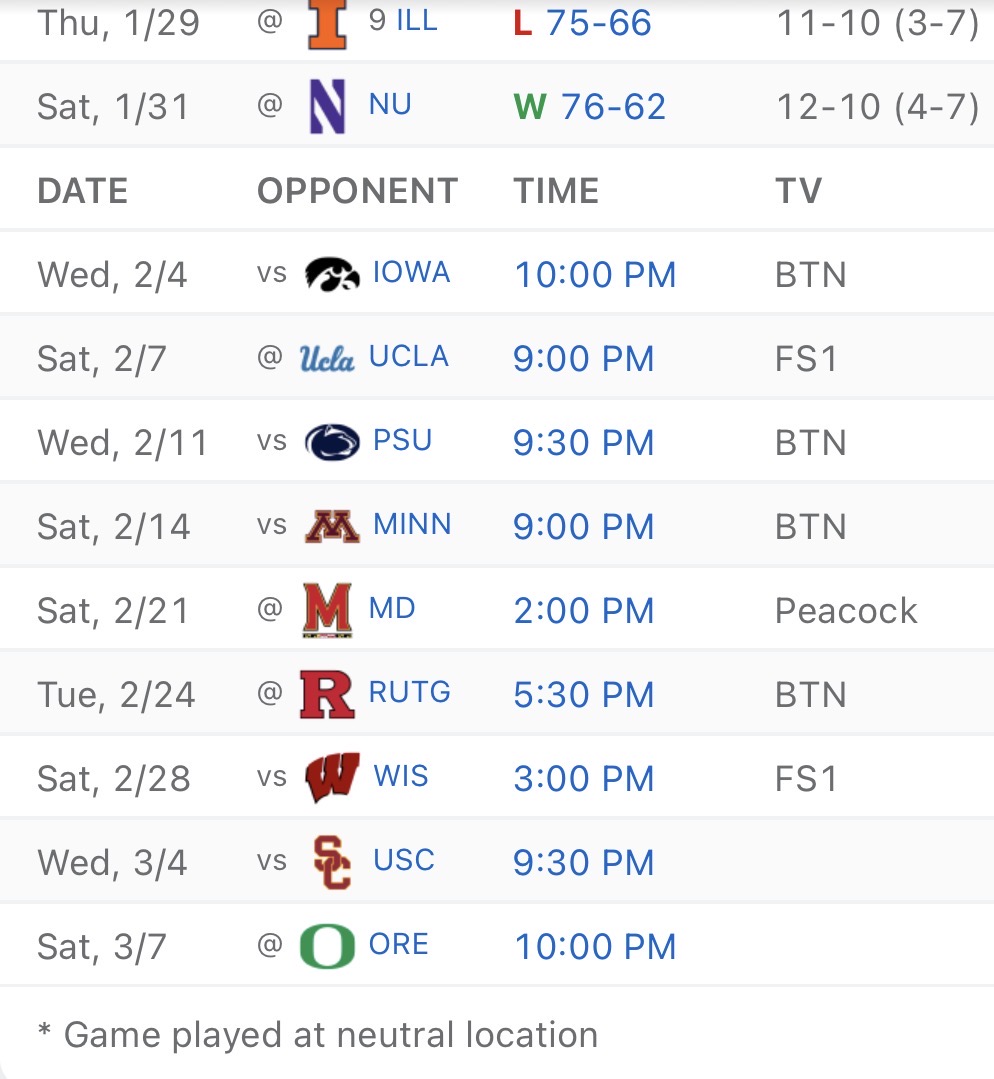The width and height of the screenshot is (994, 1079).
Task: Select the 3:00 PM Wisconsin game time
Action: pos(584,779)
